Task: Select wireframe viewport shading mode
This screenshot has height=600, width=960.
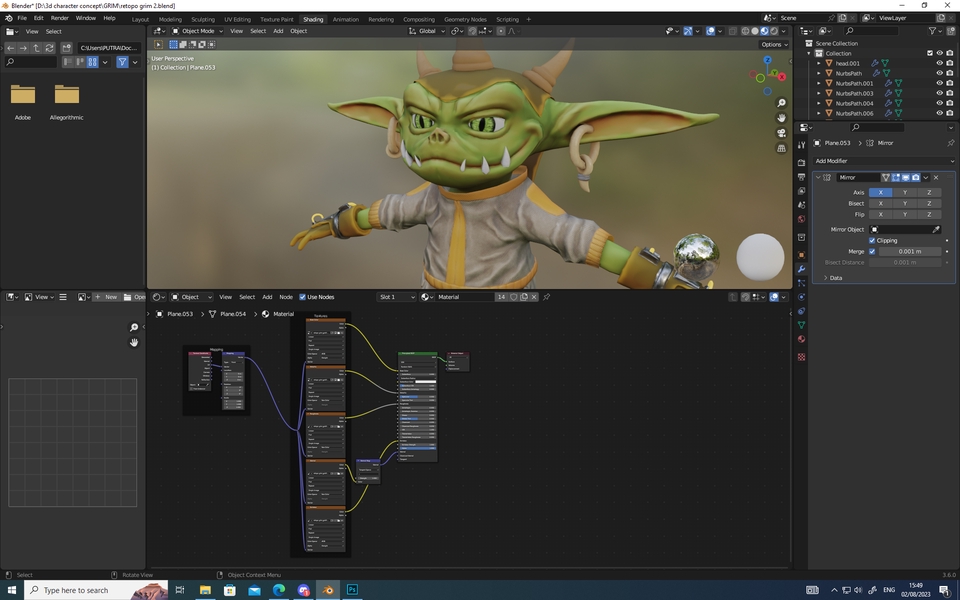Action: click(x=745, y=31)
